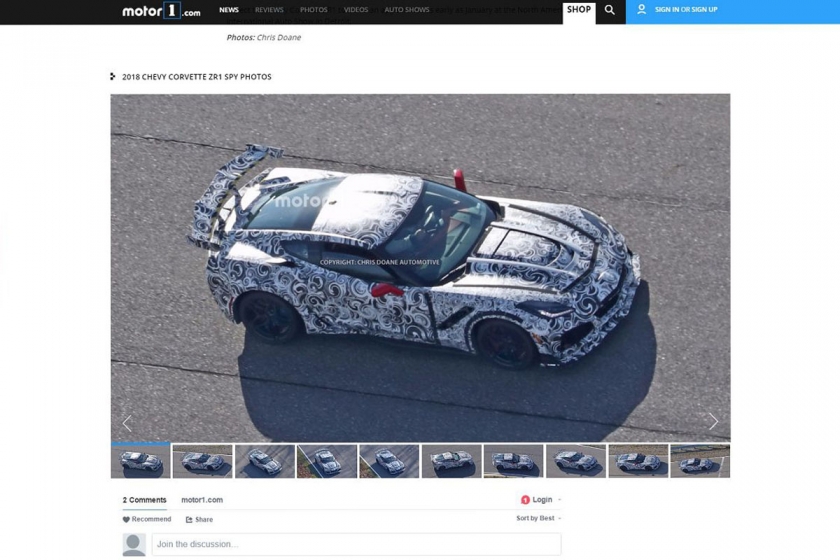Click the Join the discussion input field
The width and height of the screenshot is (840, 560).
point(356,544)
